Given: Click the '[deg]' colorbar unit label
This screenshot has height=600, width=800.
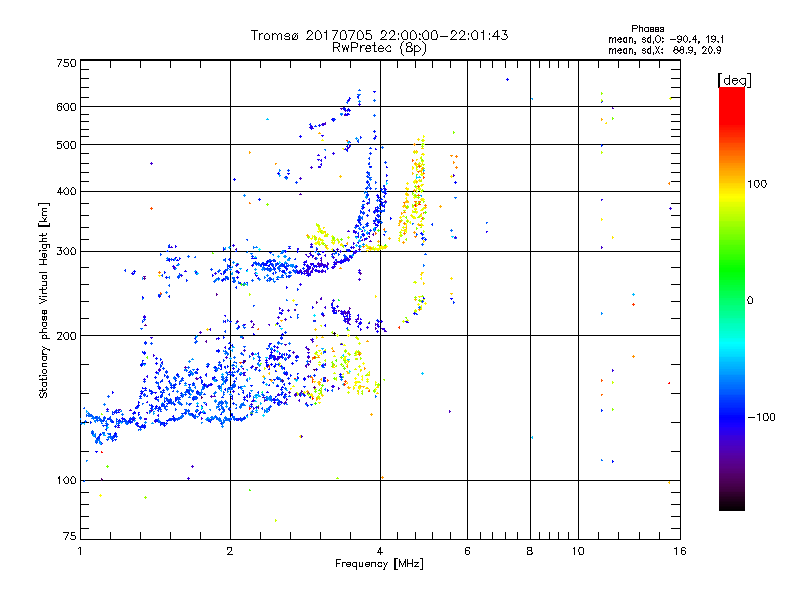Looking at the screenshot, I should pos(734,80).
